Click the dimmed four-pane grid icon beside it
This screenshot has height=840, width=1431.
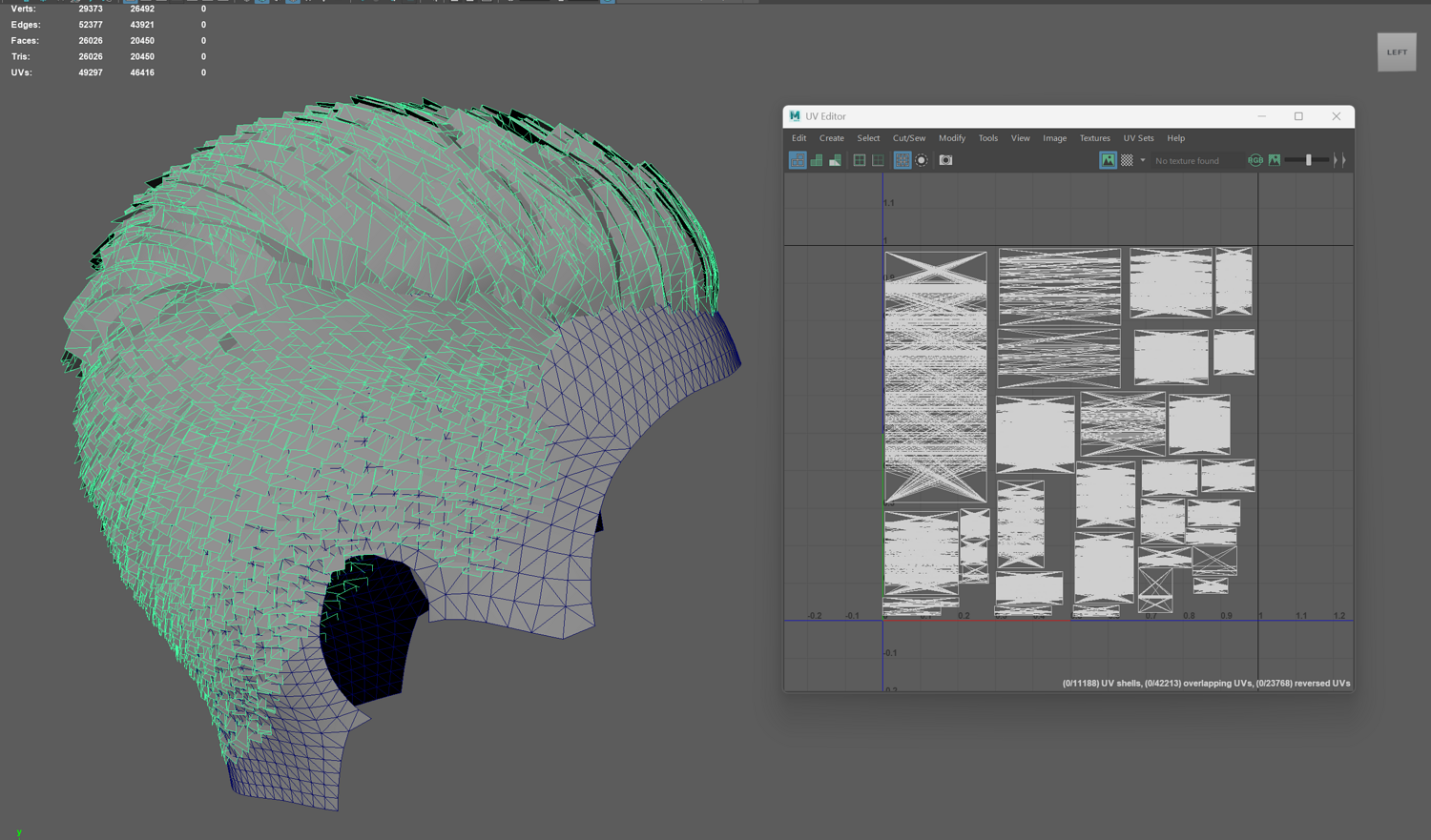click(x=878, y=160)
